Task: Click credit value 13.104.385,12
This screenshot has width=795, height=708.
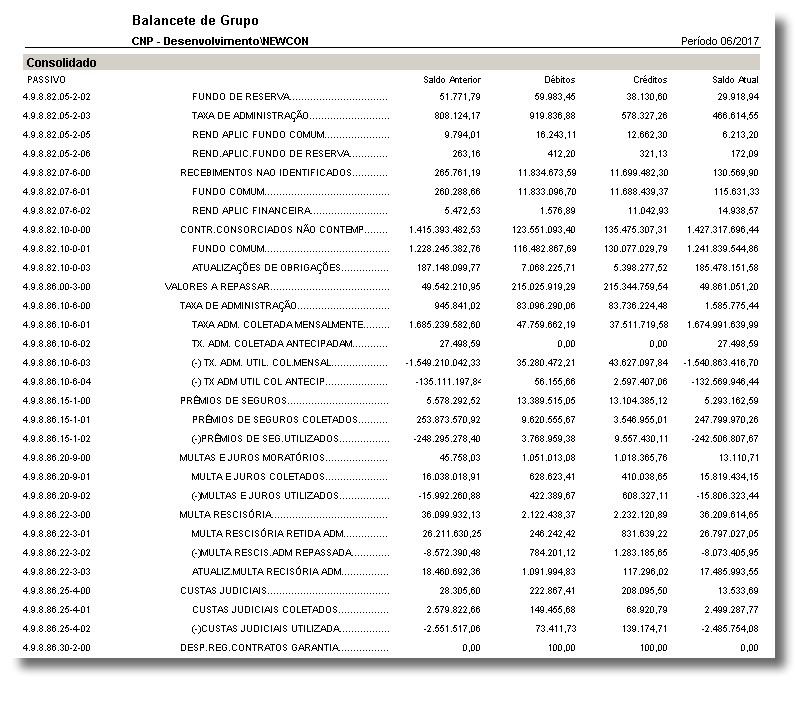Action: (x=638, y=401)
